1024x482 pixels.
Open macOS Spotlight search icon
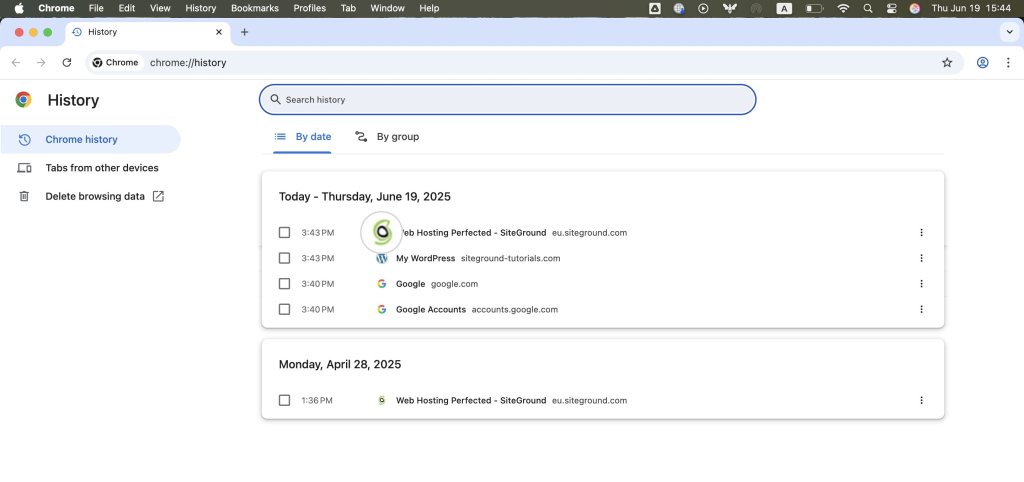pyautogui.click(x=867, y=8)
